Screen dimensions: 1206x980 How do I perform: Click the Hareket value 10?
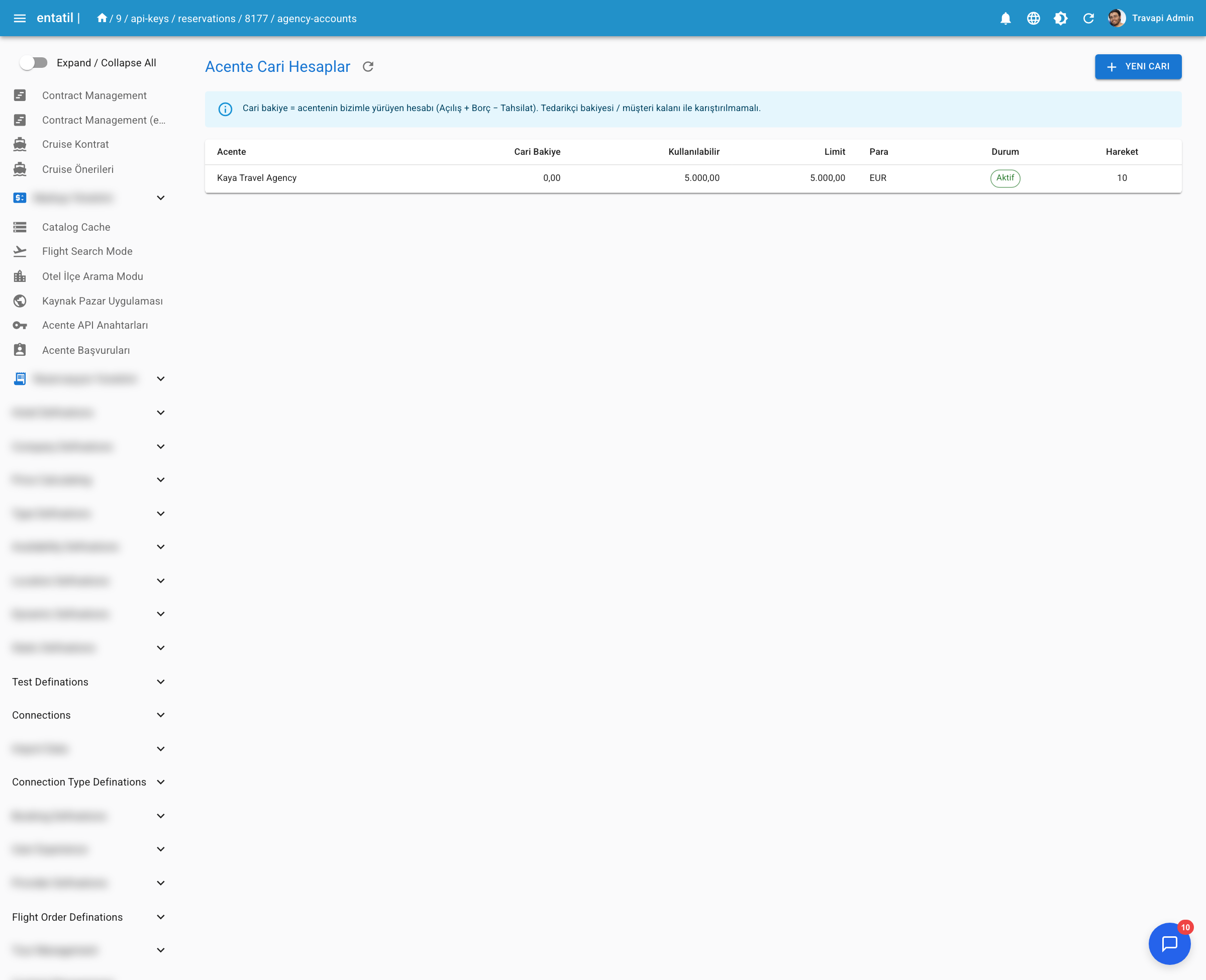pos(1122,178)
